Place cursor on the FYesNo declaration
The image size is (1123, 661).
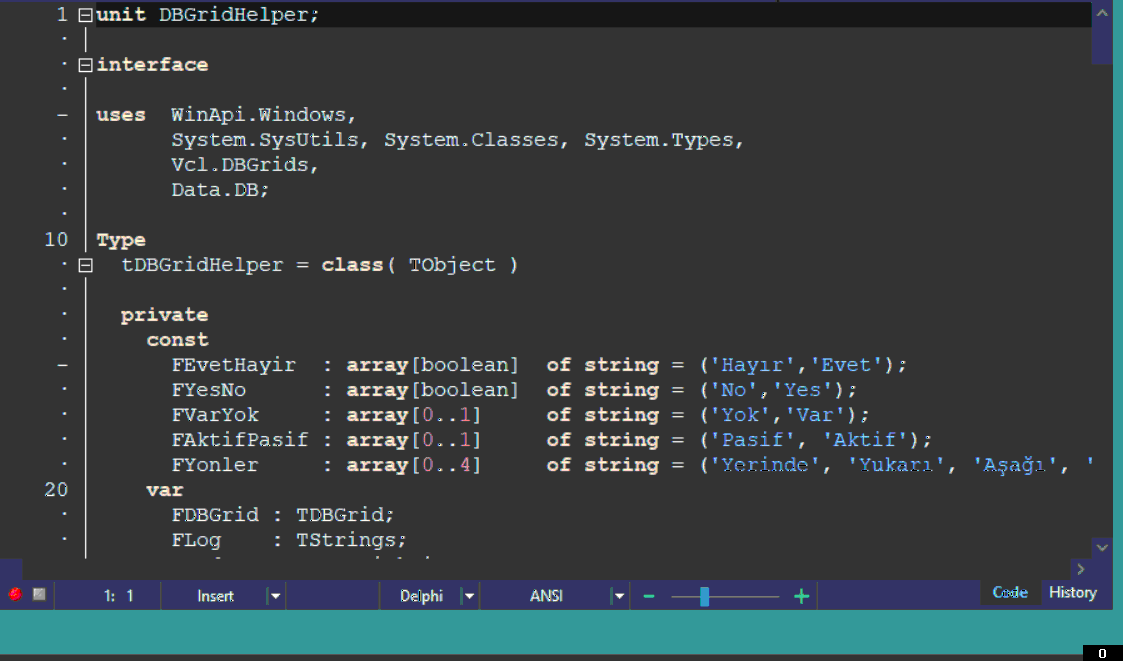pos(208,390)
